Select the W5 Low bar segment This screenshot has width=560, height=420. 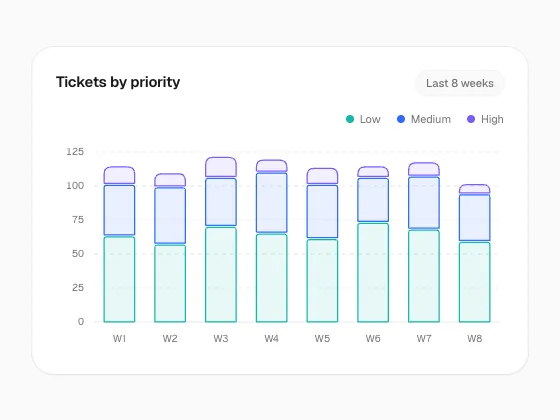[322, 281]
